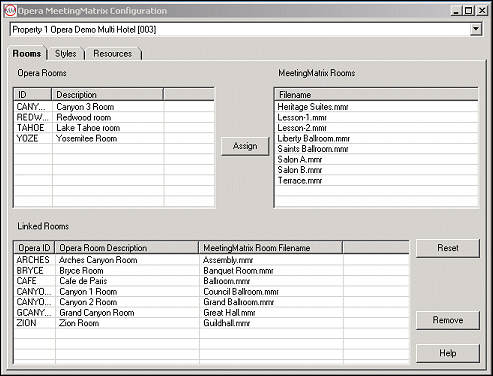Select the Zion Room linked row
The image size is (493, 376).
[x=212, y=323]
